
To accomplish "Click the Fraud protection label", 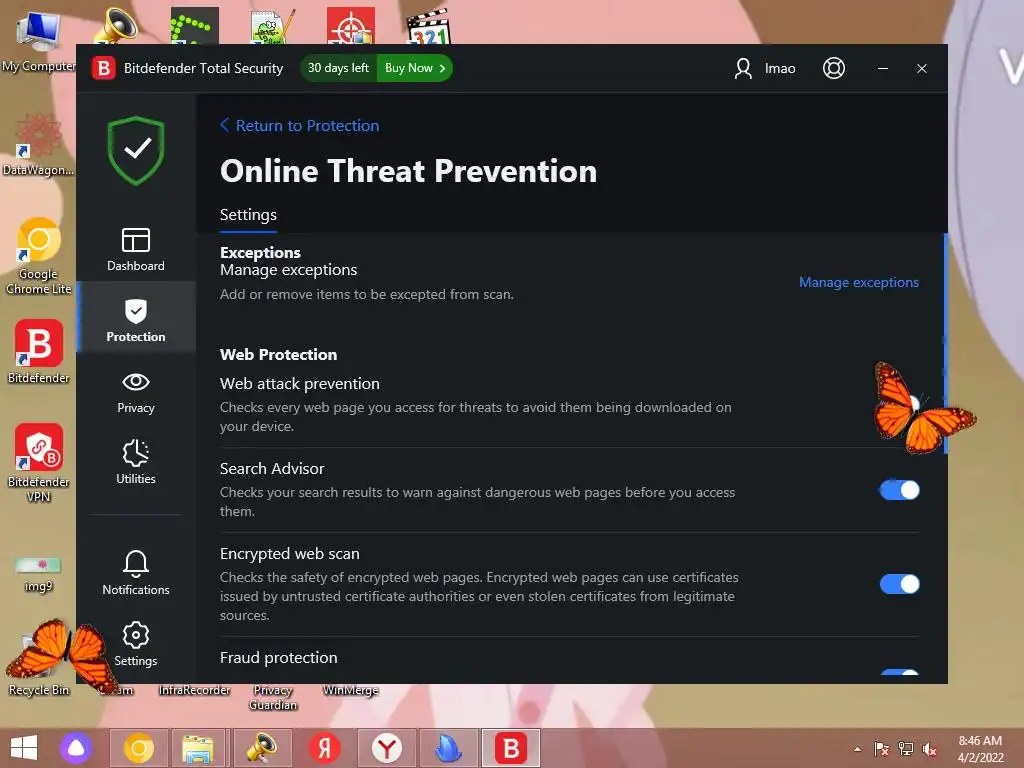I will [278, 658].
